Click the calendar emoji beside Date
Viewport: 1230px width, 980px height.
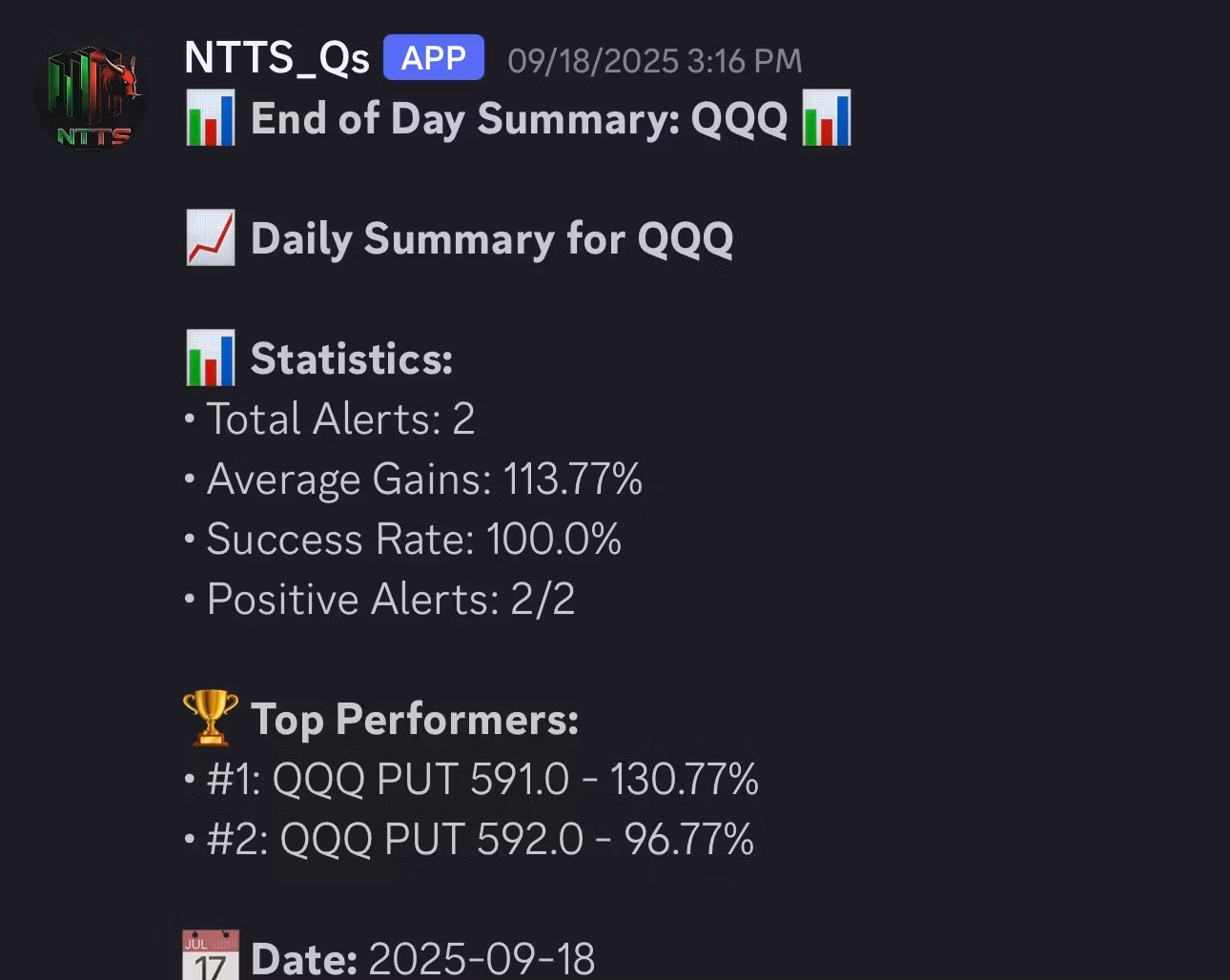click(x=210, y=956)
